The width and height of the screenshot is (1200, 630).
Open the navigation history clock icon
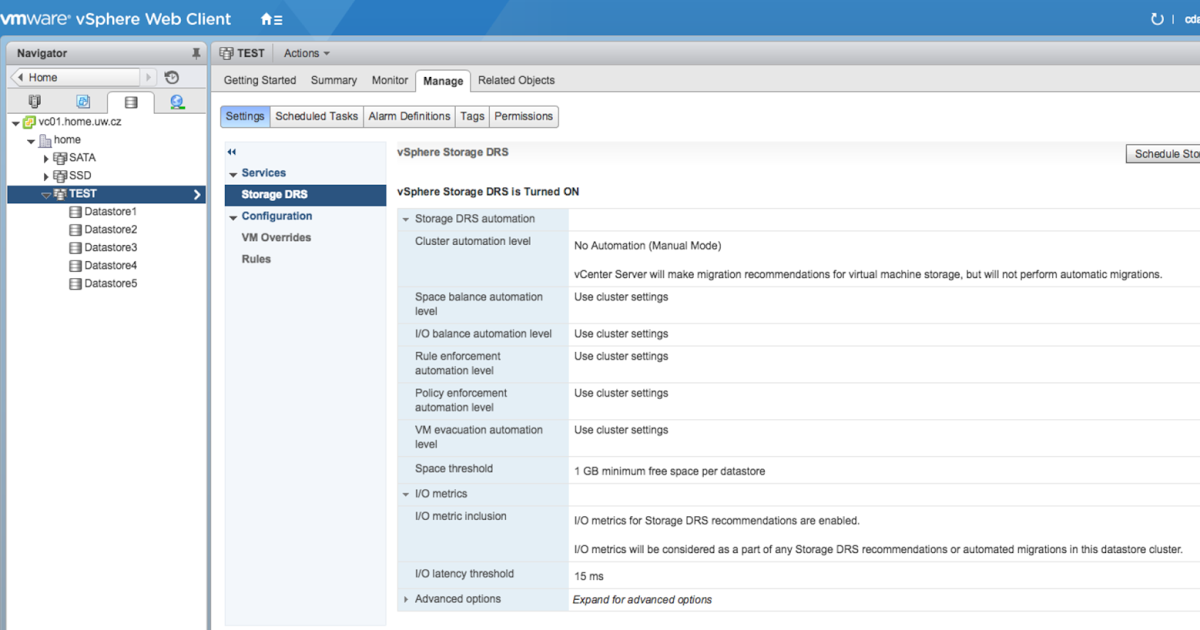[x=172, y=78]
